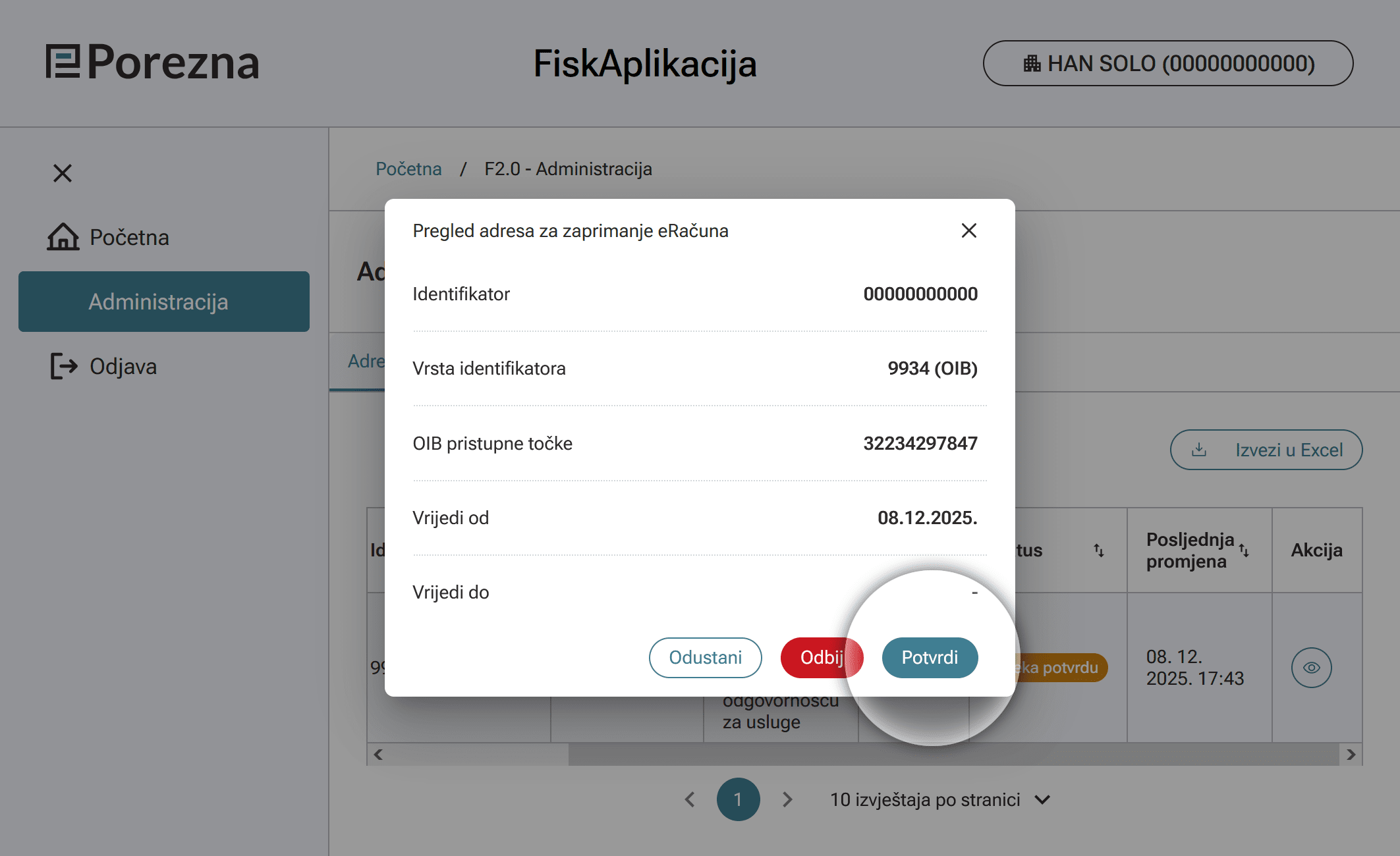Click the eye icon in Akcija column

(1311, 668)
